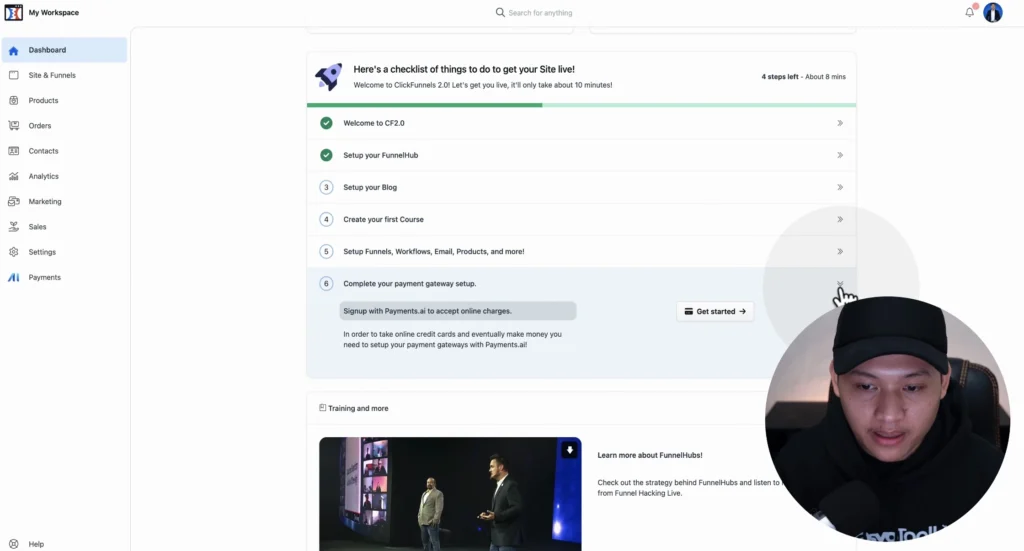This screenshot has height=551, width=1024.
Task: Click the Get started button
Action: (715, 311)
